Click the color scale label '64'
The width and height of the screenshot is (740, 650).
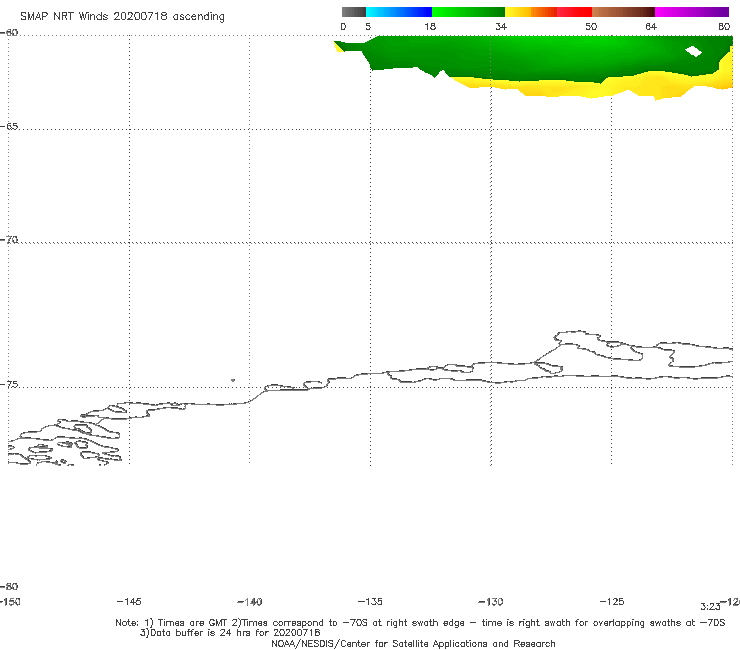[651, 27]
